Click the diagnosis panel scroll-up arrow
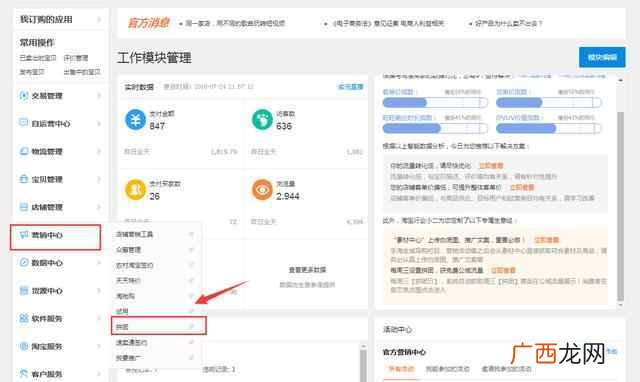 tap(620, 80)
